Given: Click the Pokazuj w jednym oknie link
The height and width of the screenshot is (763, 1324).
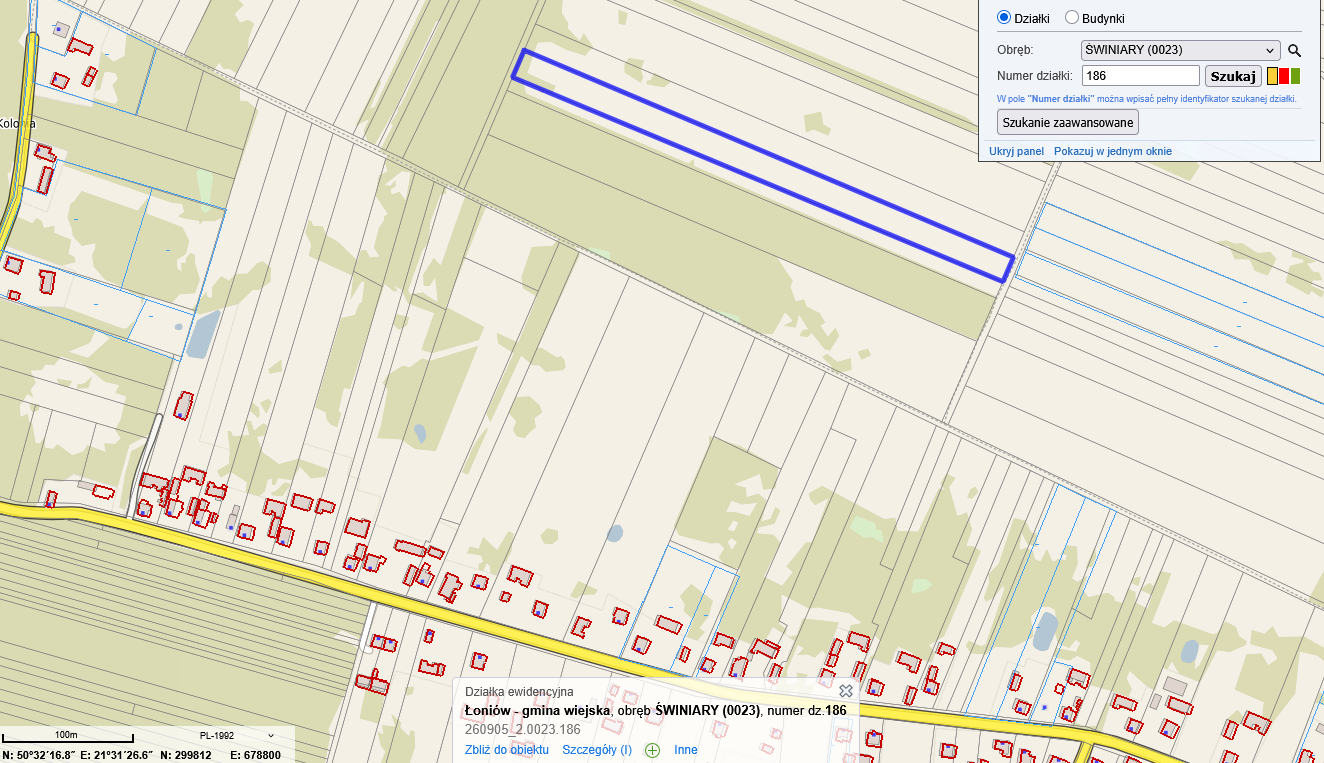Looking at the screenshot, I should click(x=1112, y=151).
